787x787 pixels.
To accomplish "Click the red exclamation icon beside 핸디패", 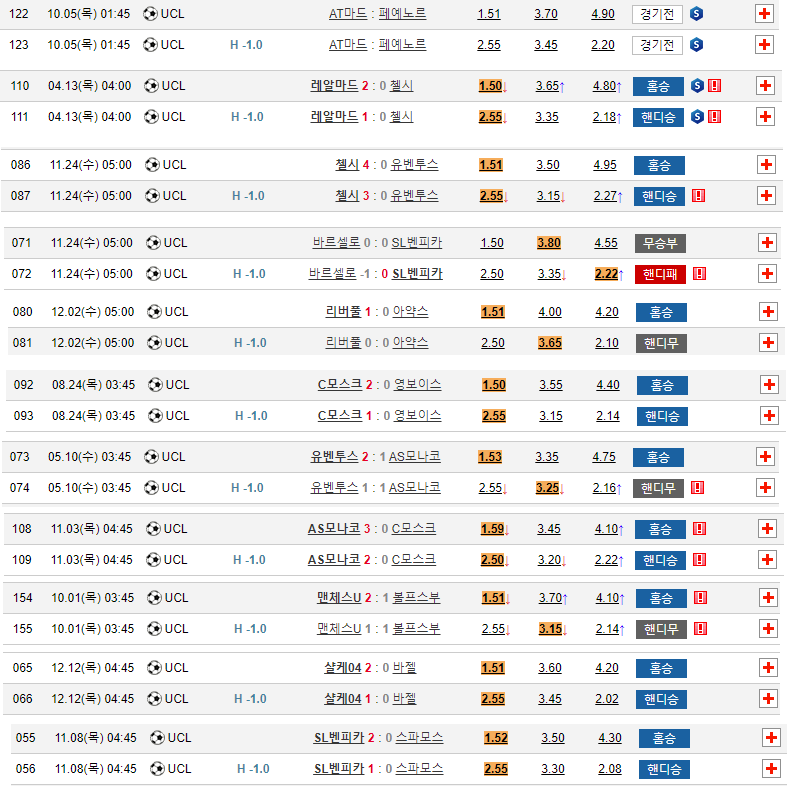I will click(699, 273).
